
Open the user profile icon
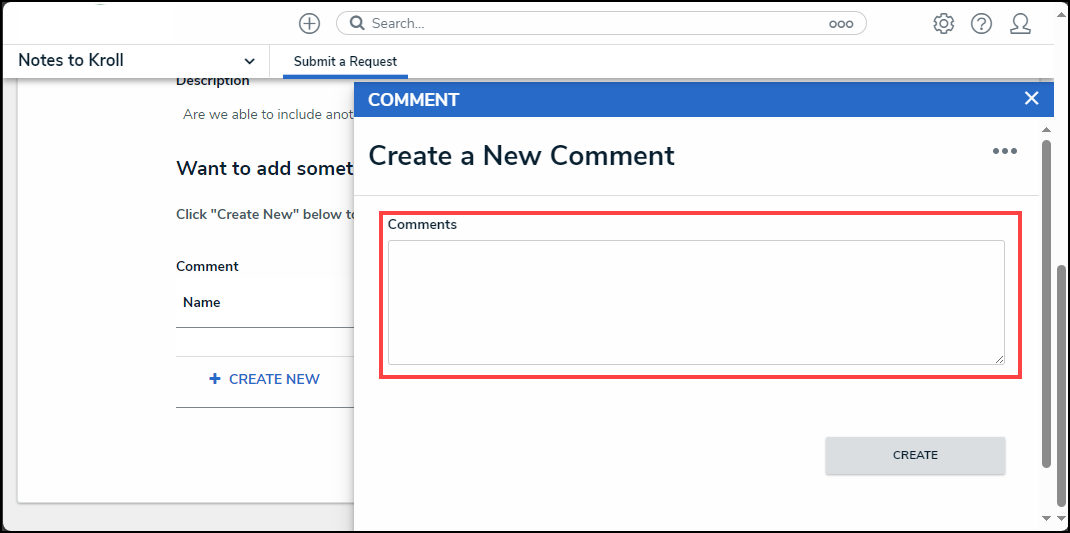pos(1020,24)
